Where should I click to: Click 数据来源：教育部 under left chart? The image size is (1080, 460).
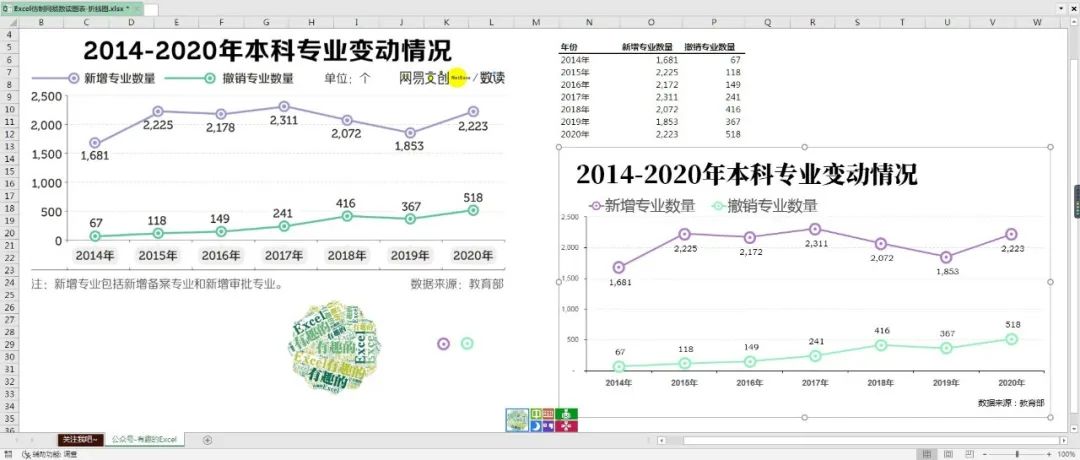click(457, 283)
